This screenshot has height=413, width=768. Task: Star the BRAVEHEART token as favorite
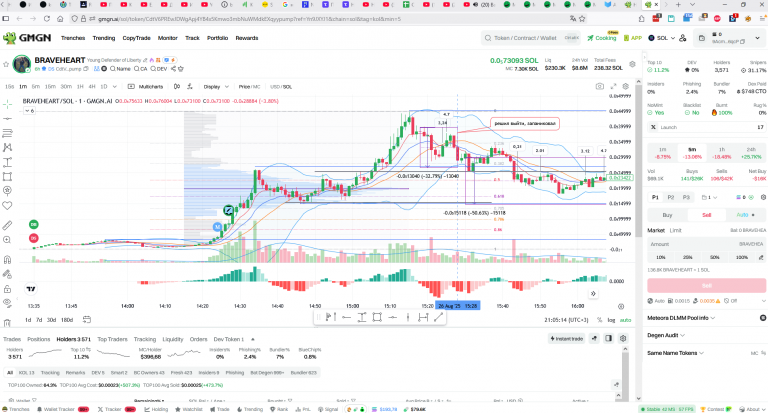click(6, 64)
